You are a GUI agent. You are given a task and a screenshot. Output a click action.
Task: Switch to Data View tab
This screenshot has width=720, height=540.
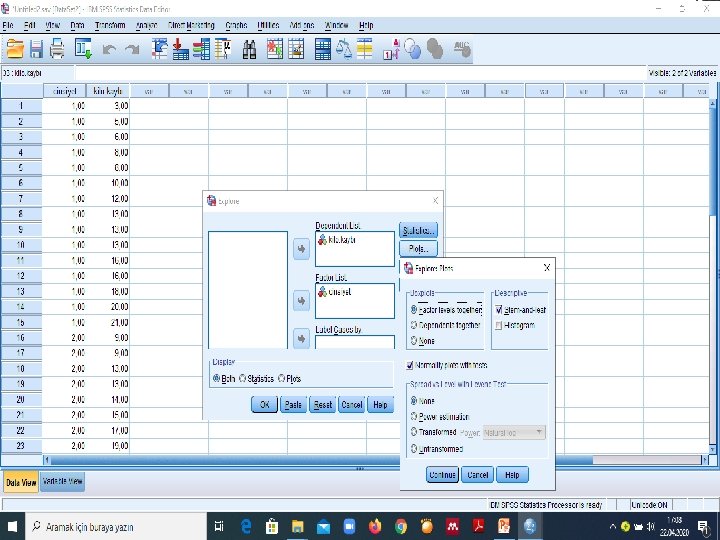(21, 482)
